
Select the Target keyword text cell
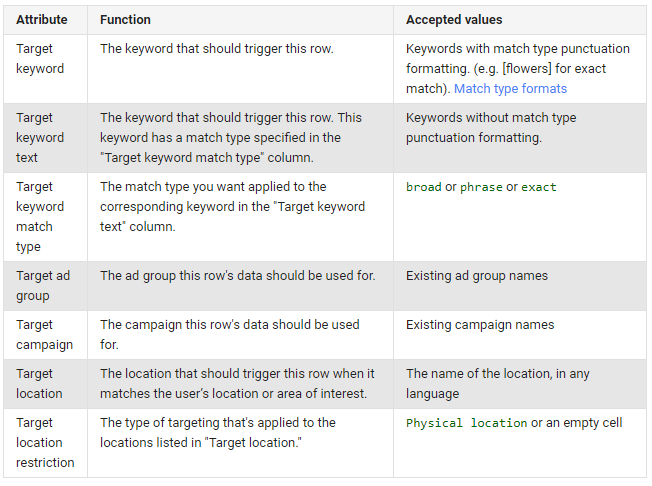[45, 138]
